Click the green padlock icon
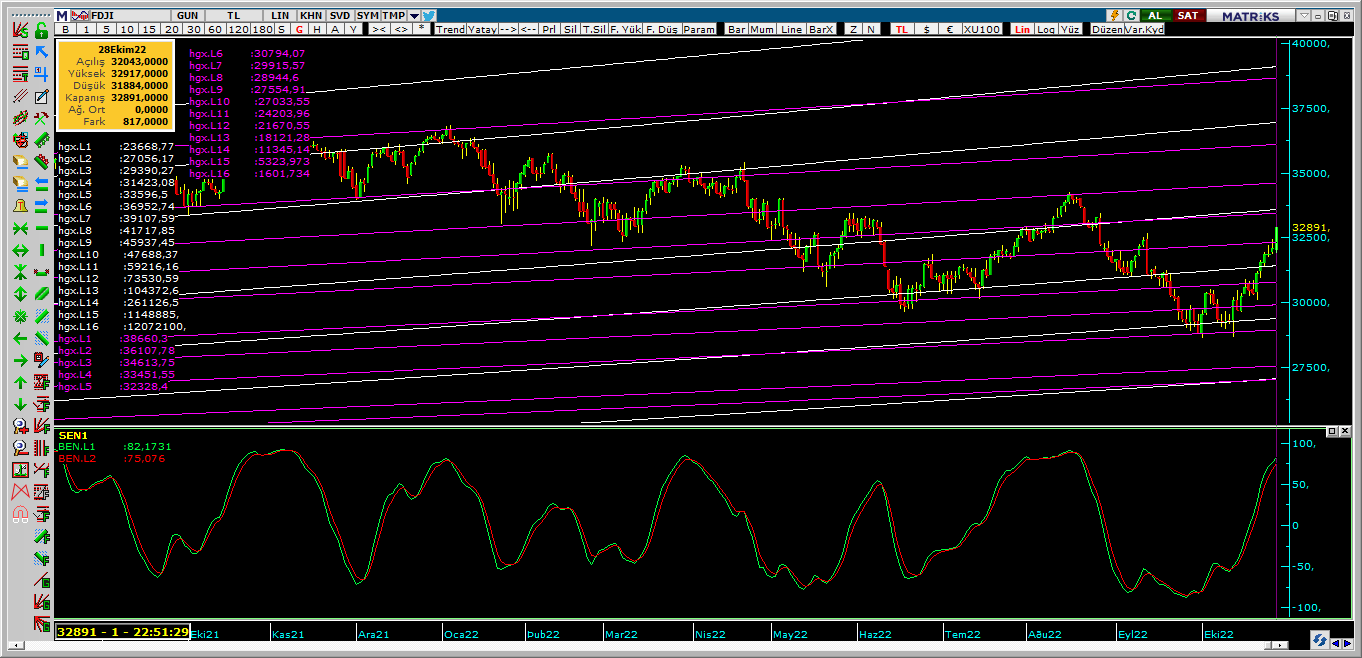 41,31
